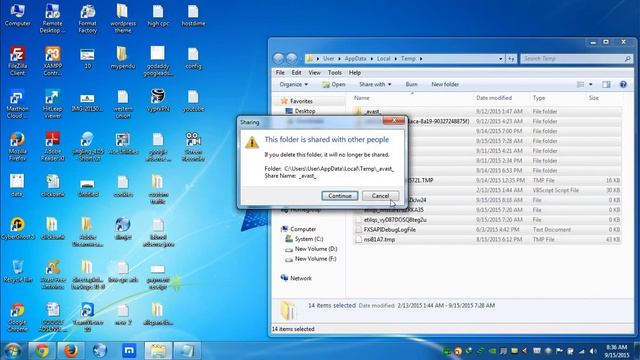The width and height of the screenshot is (640, 360).
Task: Select the western union file on desktop
Action: pyautogui.click(x=122, y=104)
